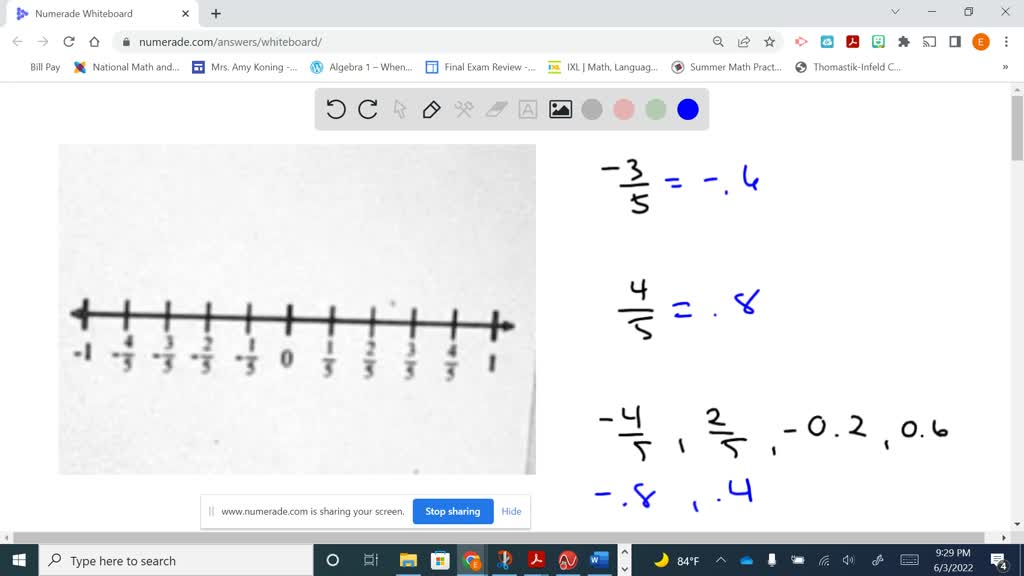Choose the Eraser tool
This screenshot has height=576, width=1024.
point(494,110)
